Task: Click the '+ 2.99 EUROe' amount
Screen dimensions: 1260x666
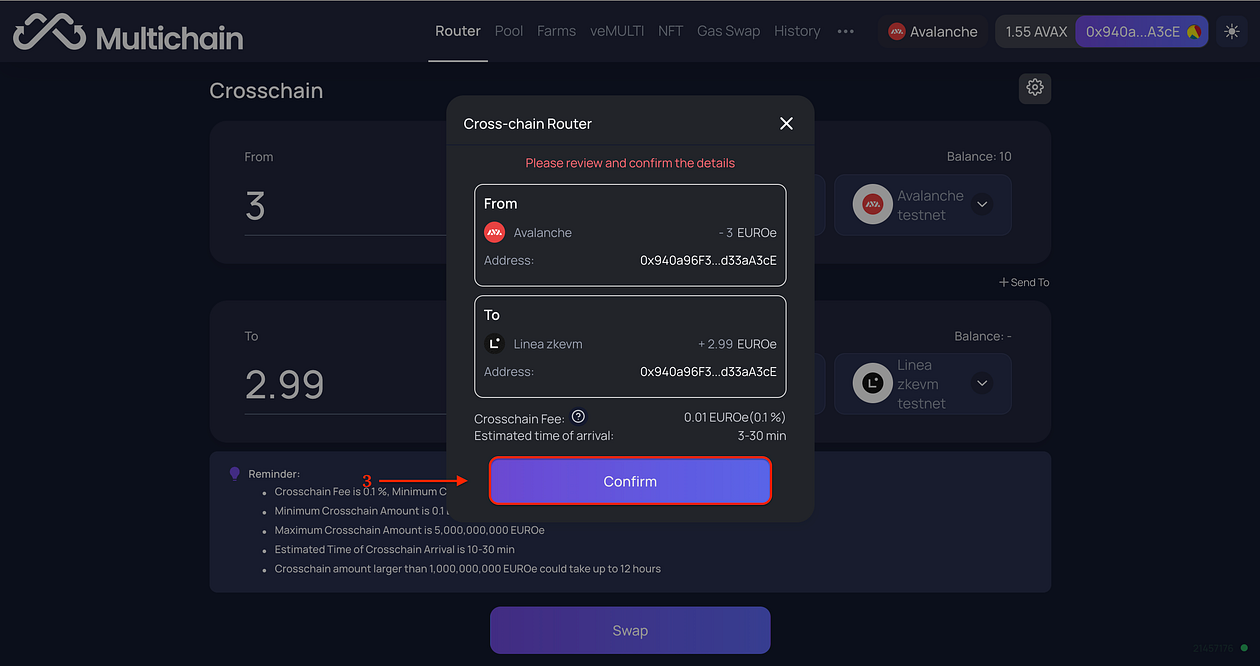Action: coord(737,344)
